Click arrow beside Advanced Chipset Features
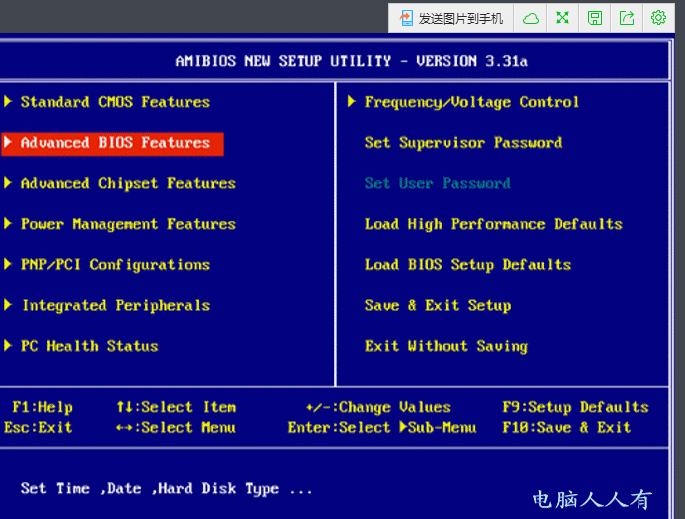The height and width of the screenshot is (519, 685). 8,183
